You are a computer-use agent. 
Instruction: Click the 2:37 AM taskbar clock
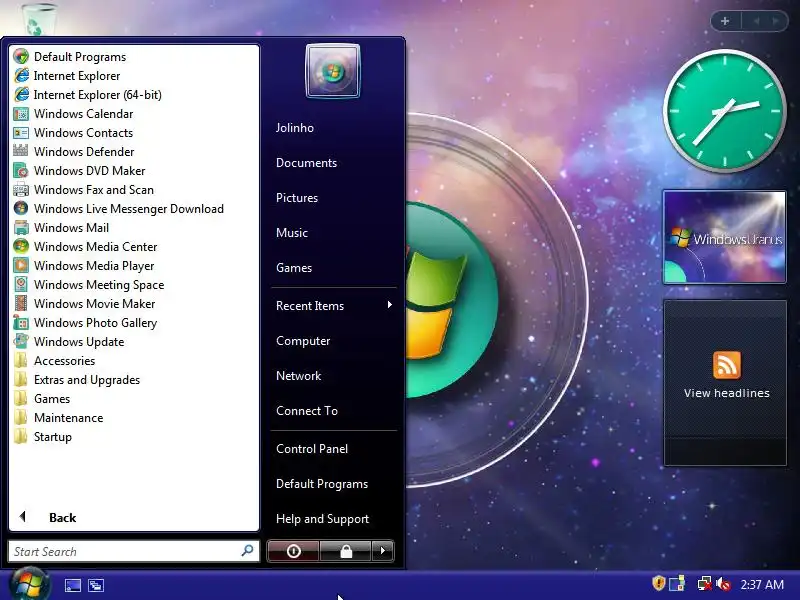tap(762, 584)
